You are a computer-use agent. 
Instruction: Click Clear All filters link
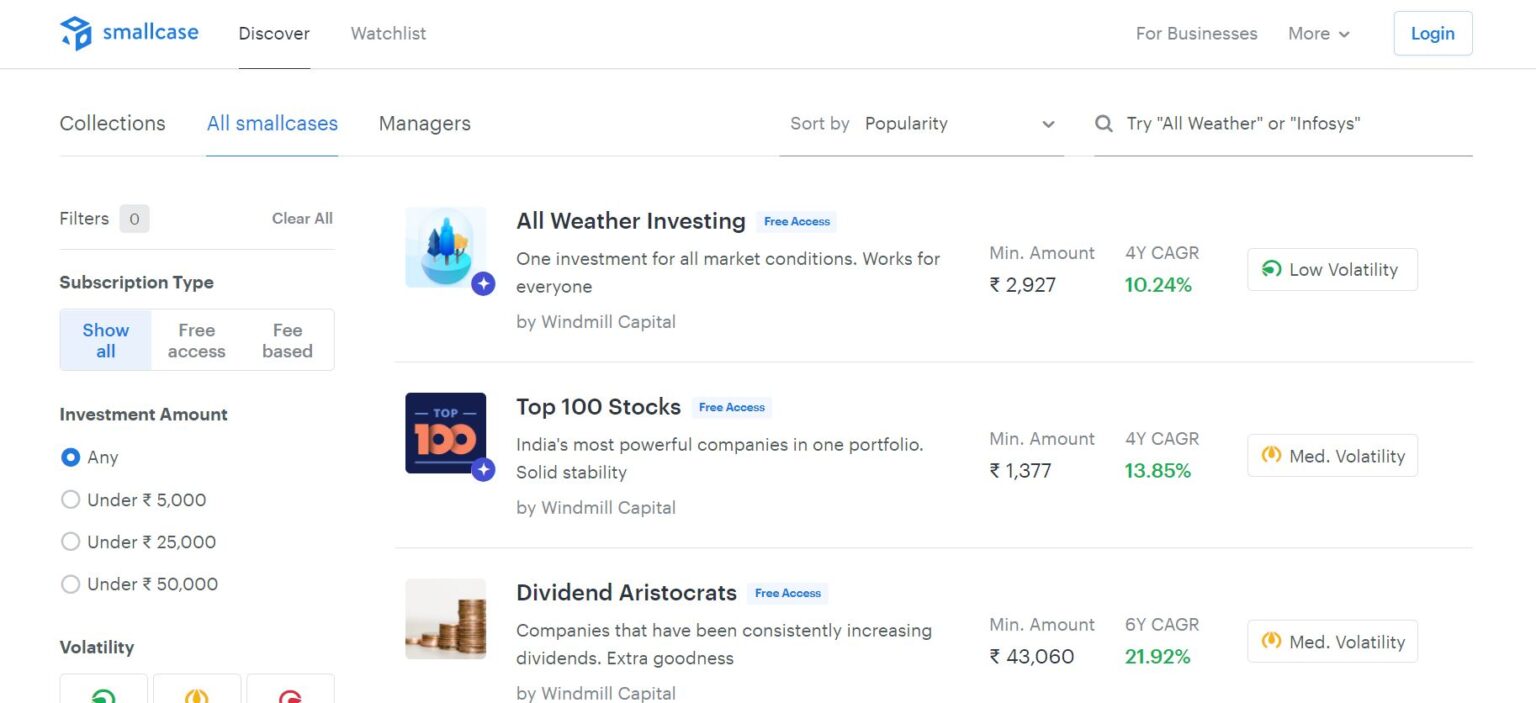(302, 218)
